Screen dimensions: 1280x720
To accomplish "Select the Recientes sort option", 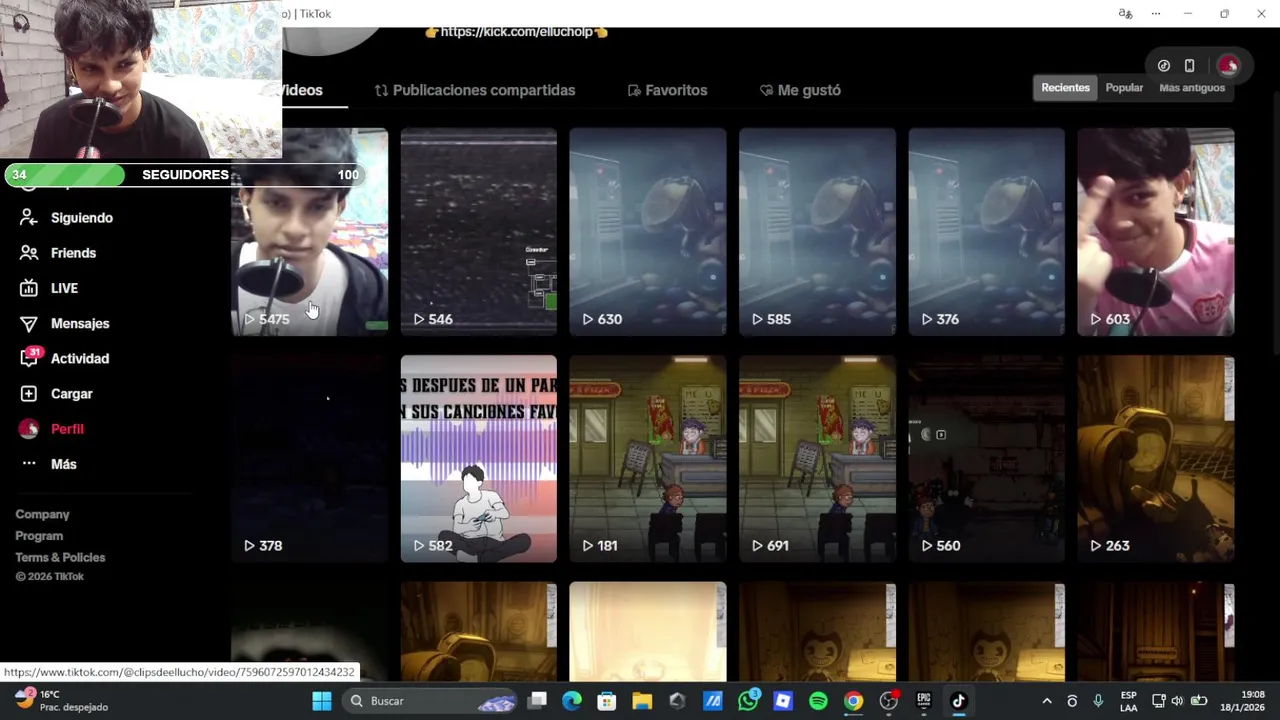I will tap(1065, 88).
